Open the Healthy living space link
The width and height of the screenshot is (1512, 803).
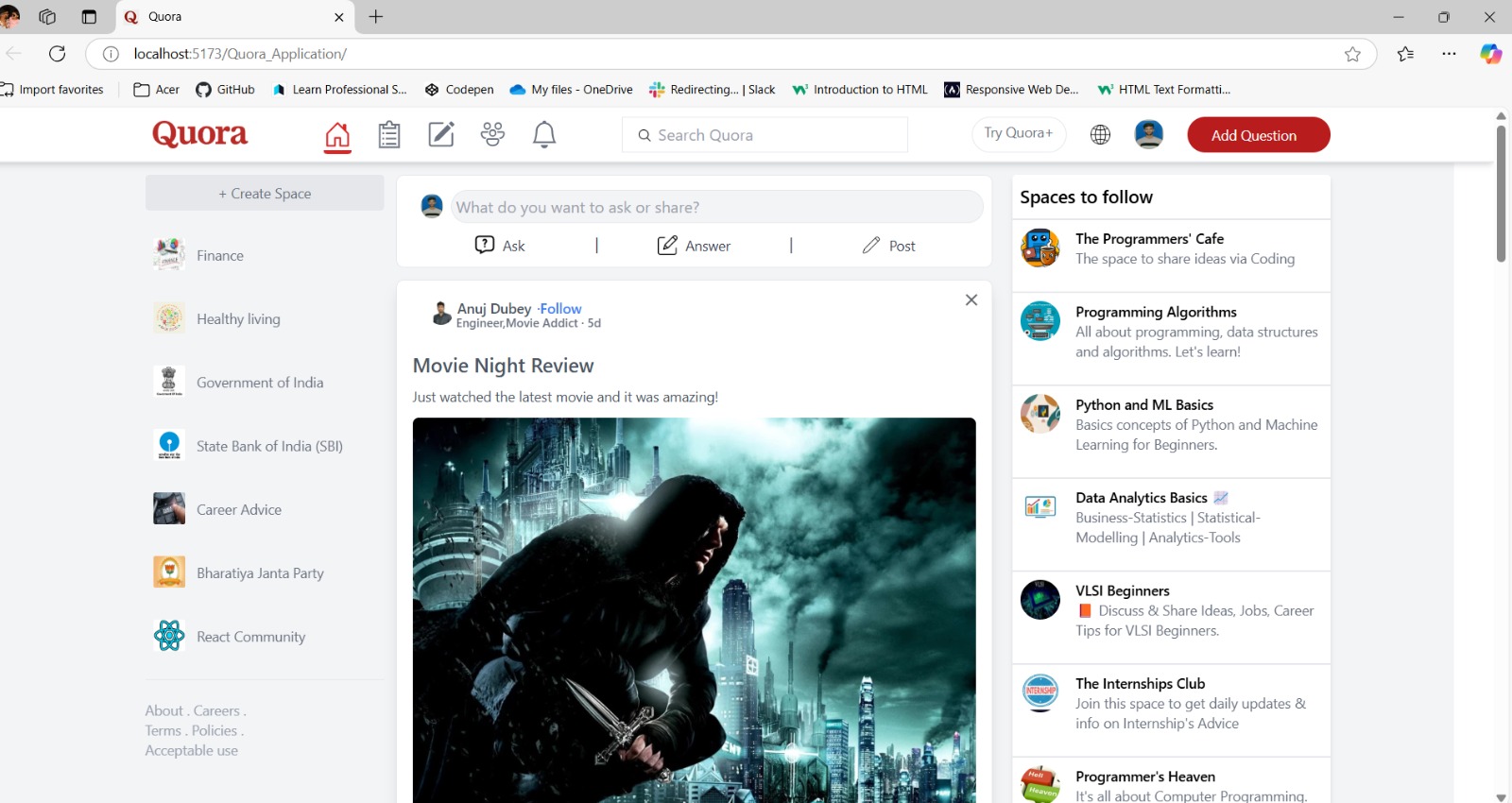click(238, 319)
